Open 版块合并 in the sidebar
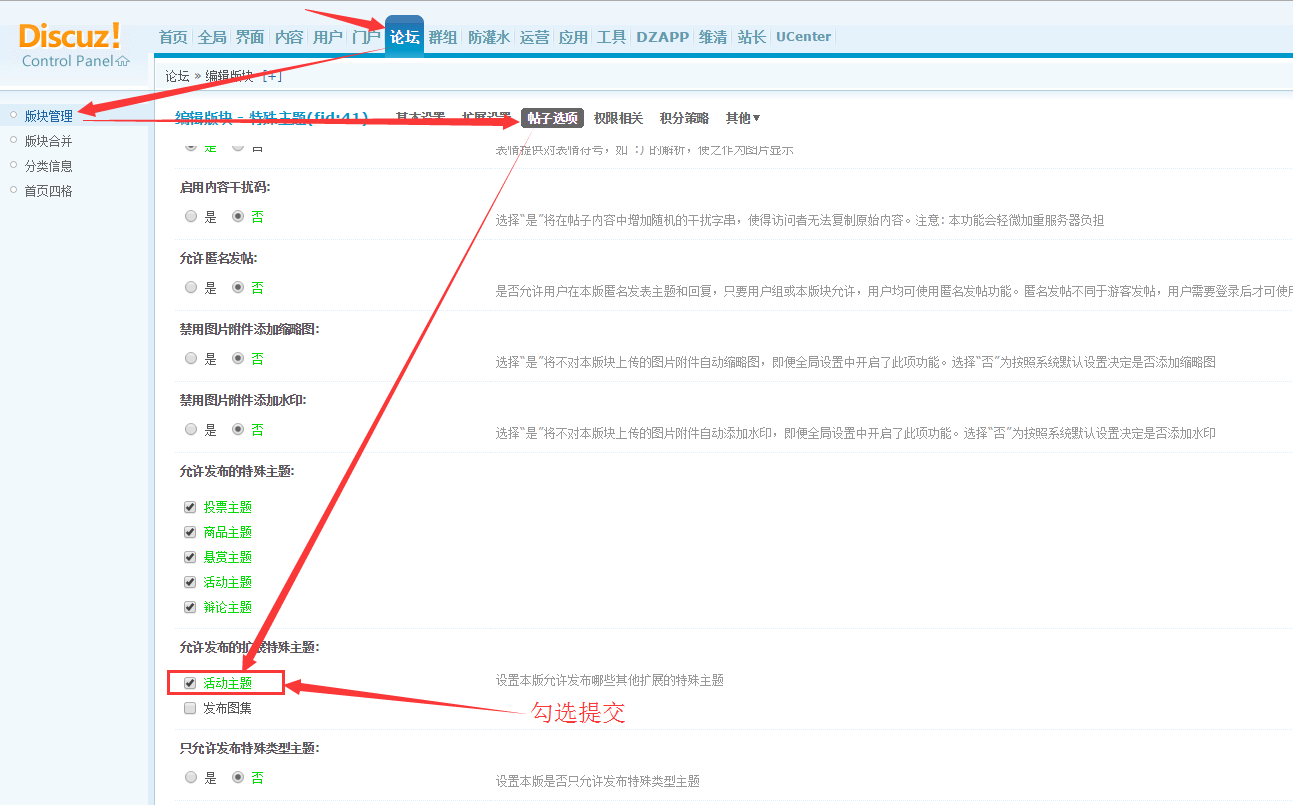The width and height of the screenshot is (1293, 805). point(48,141)
